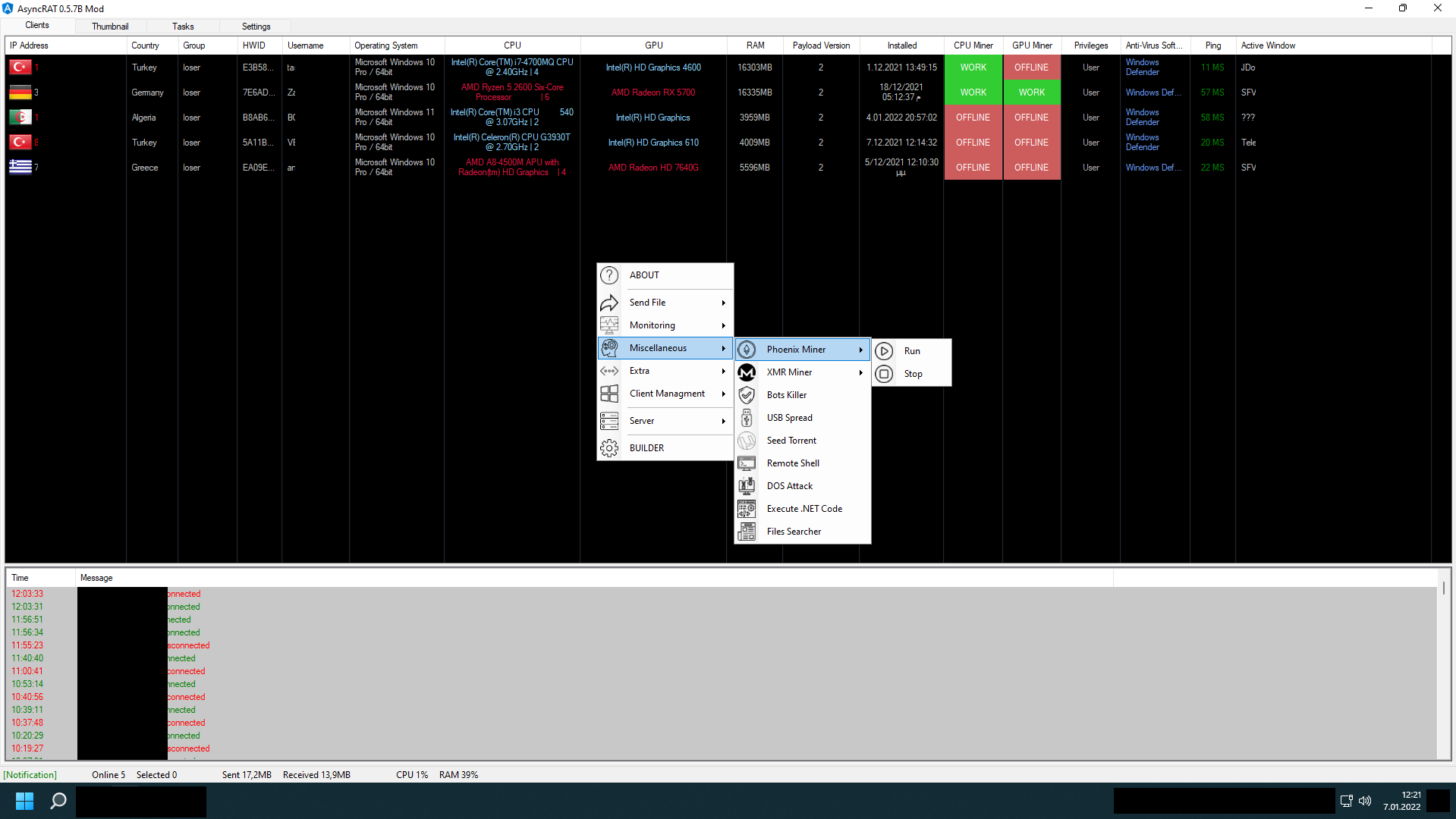The width and height of the screenshot is (1456, 819).
Task: Open the Windows Start menu
Action: point(24,801)
